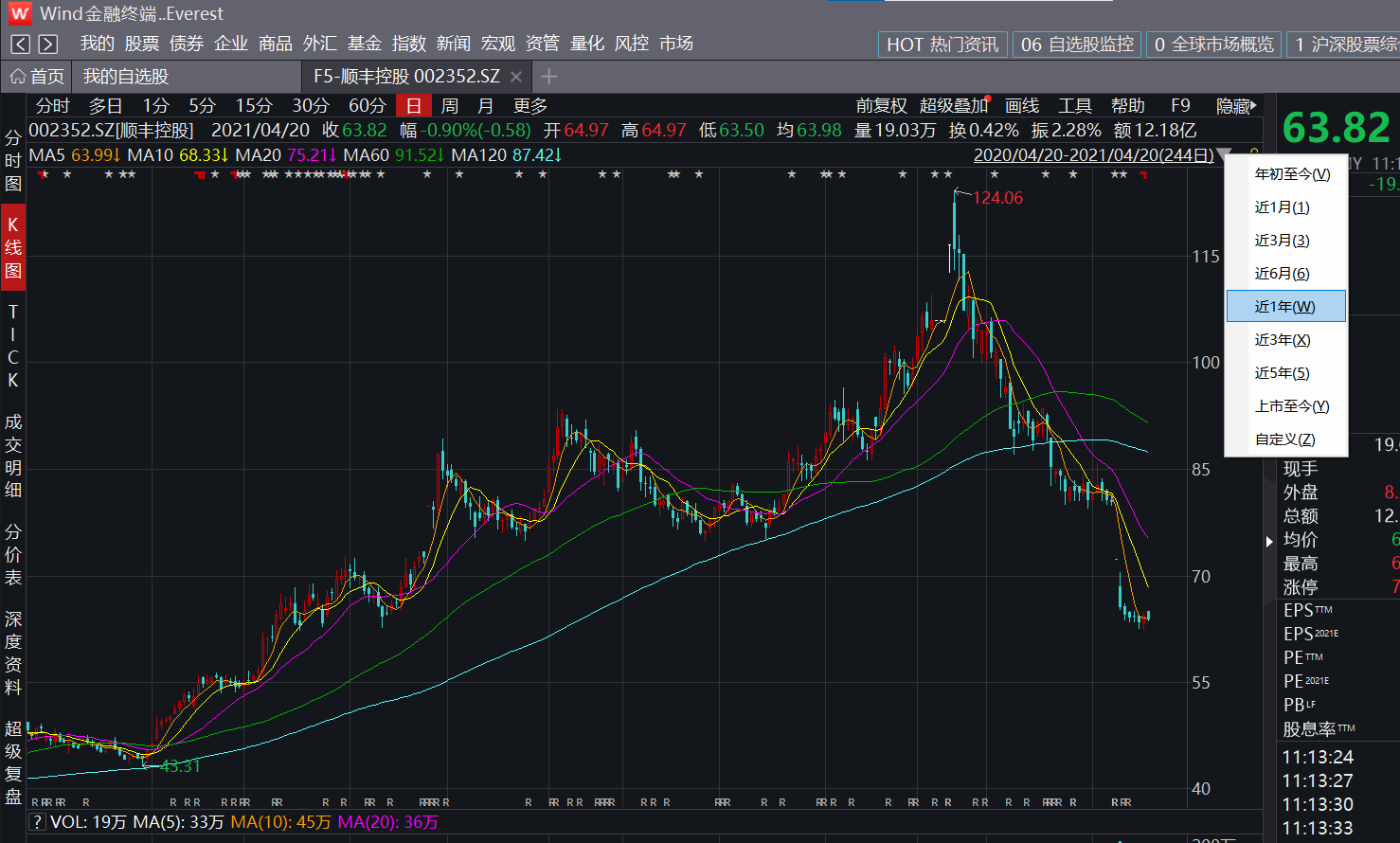This screenshot has width=1400, height=843.
Task: Click 06 自选股监控 button
Action: point(1077,45)
